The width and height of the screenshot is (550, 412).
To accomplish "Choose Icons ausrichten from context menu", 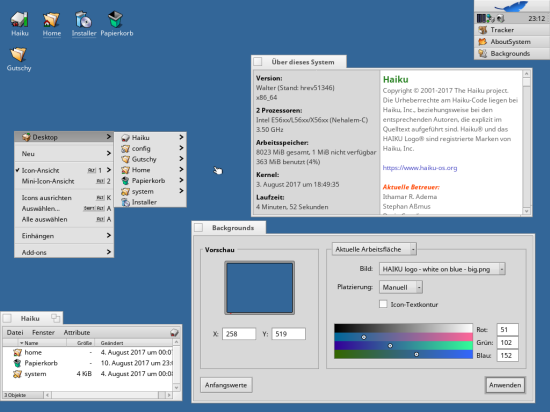I will click(64, 198).
